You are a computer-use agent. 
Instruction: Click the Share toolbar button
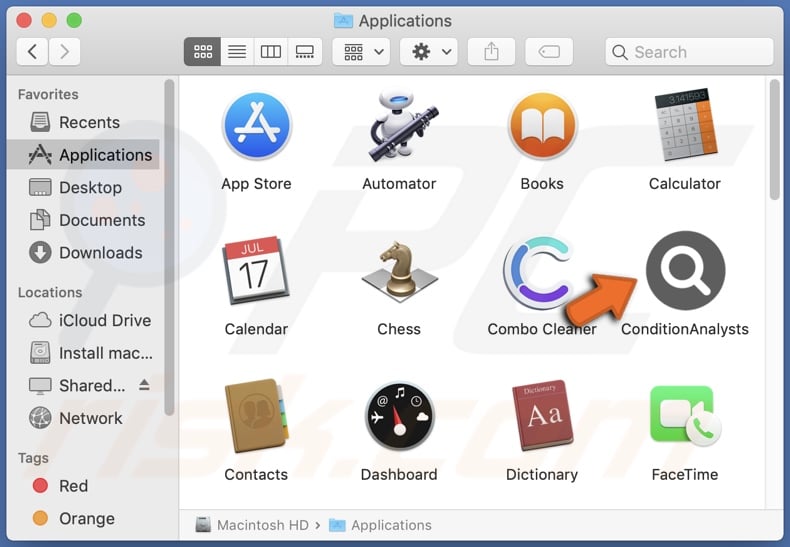tap(491, 51)
